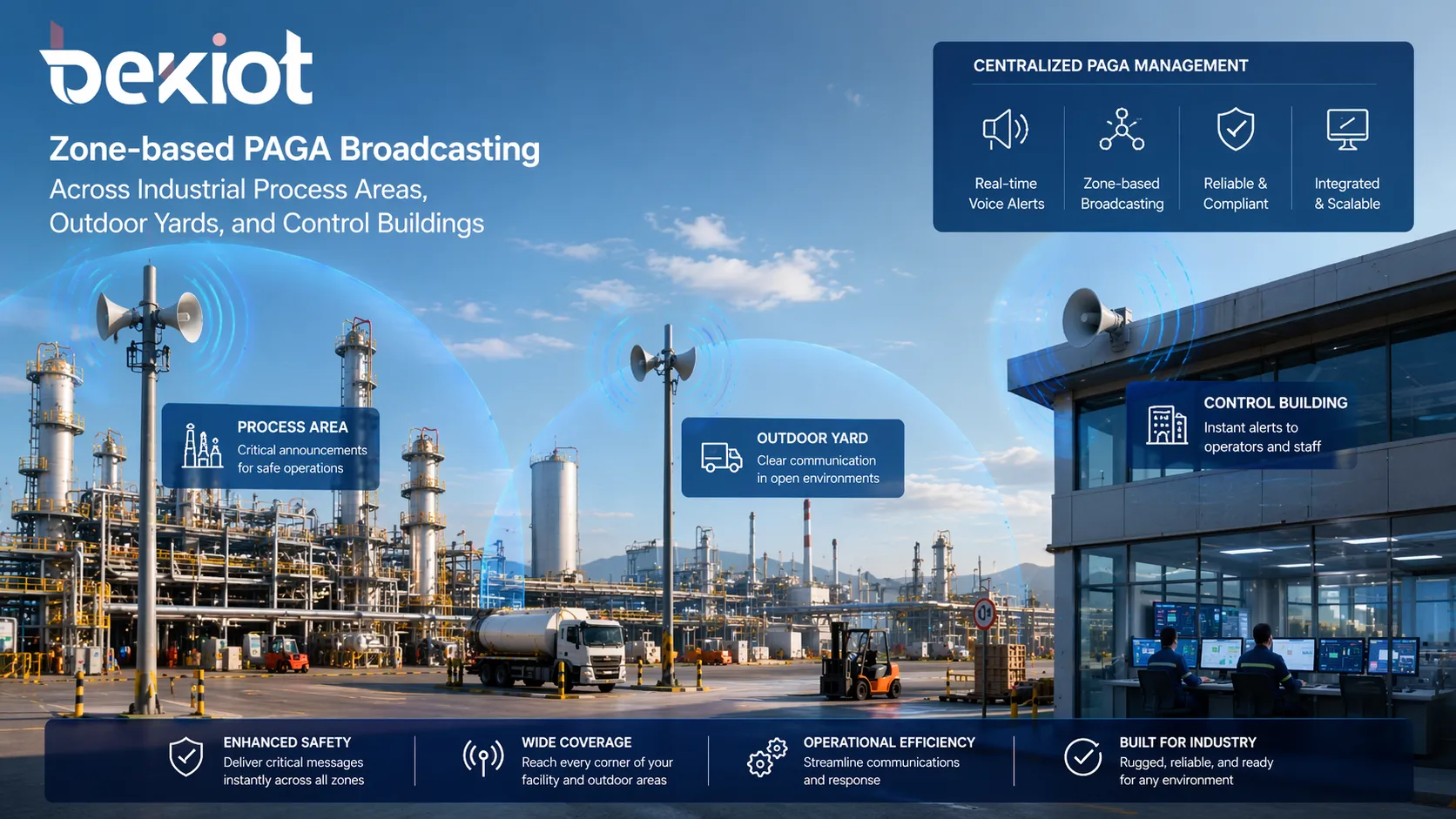Toggle the Reliable & Compliant shield check
The width and height of the screenshot is (1456, 819).
click(1235, 131)
